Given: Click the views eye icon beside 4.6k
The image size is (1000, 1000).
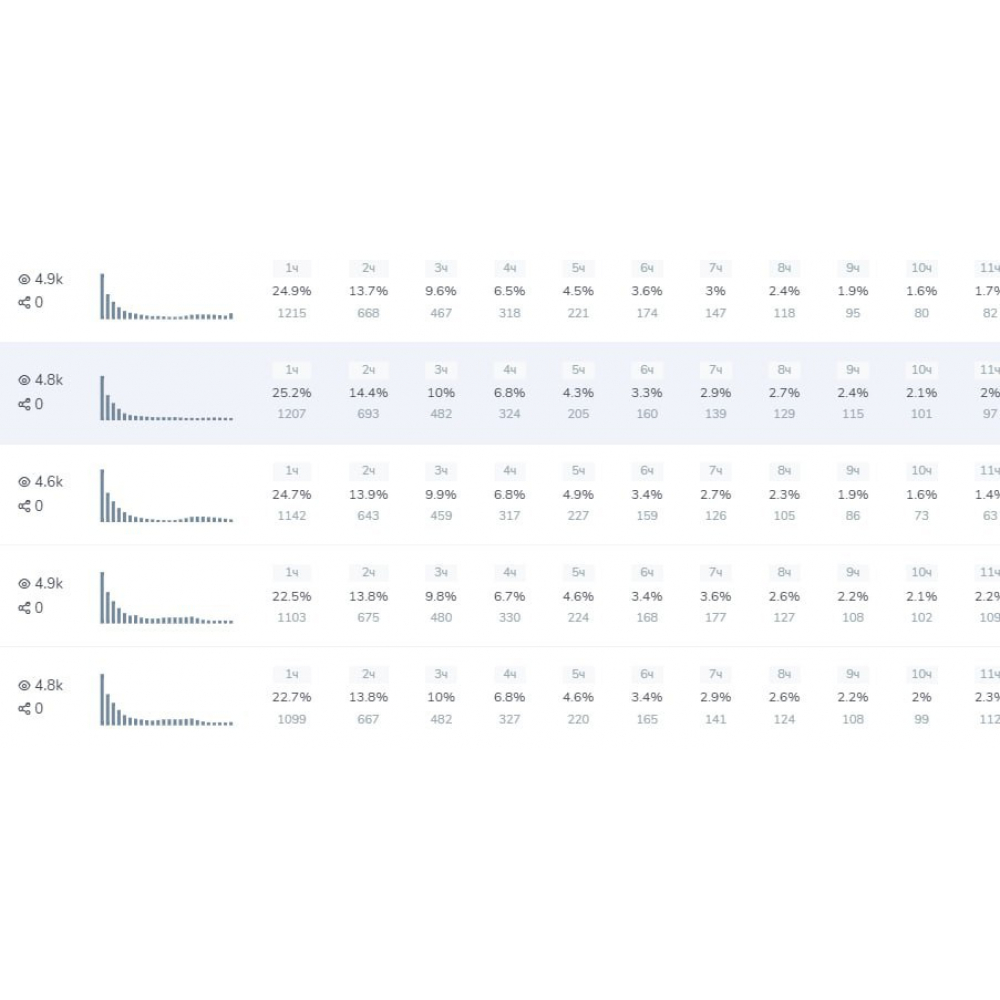Looking at the screenshot, I should point(24,482).
